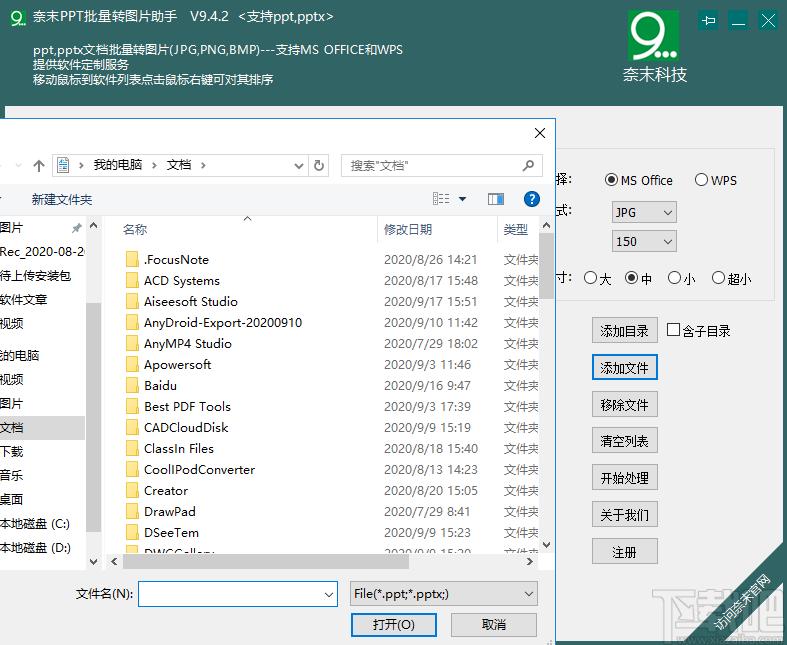Click the 移除文件 button
787x645 pixels.
[624, 405]
